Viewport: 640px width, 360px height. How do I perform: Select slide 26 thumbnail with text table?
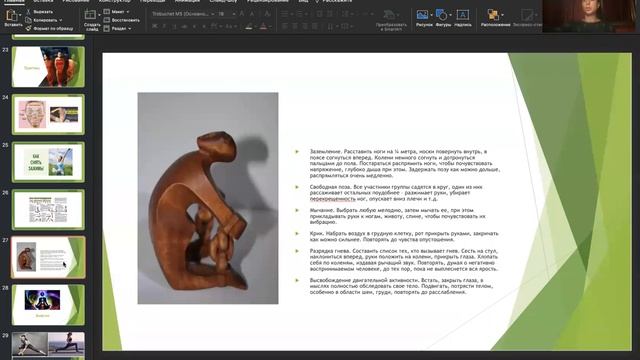tap(48, 209)
